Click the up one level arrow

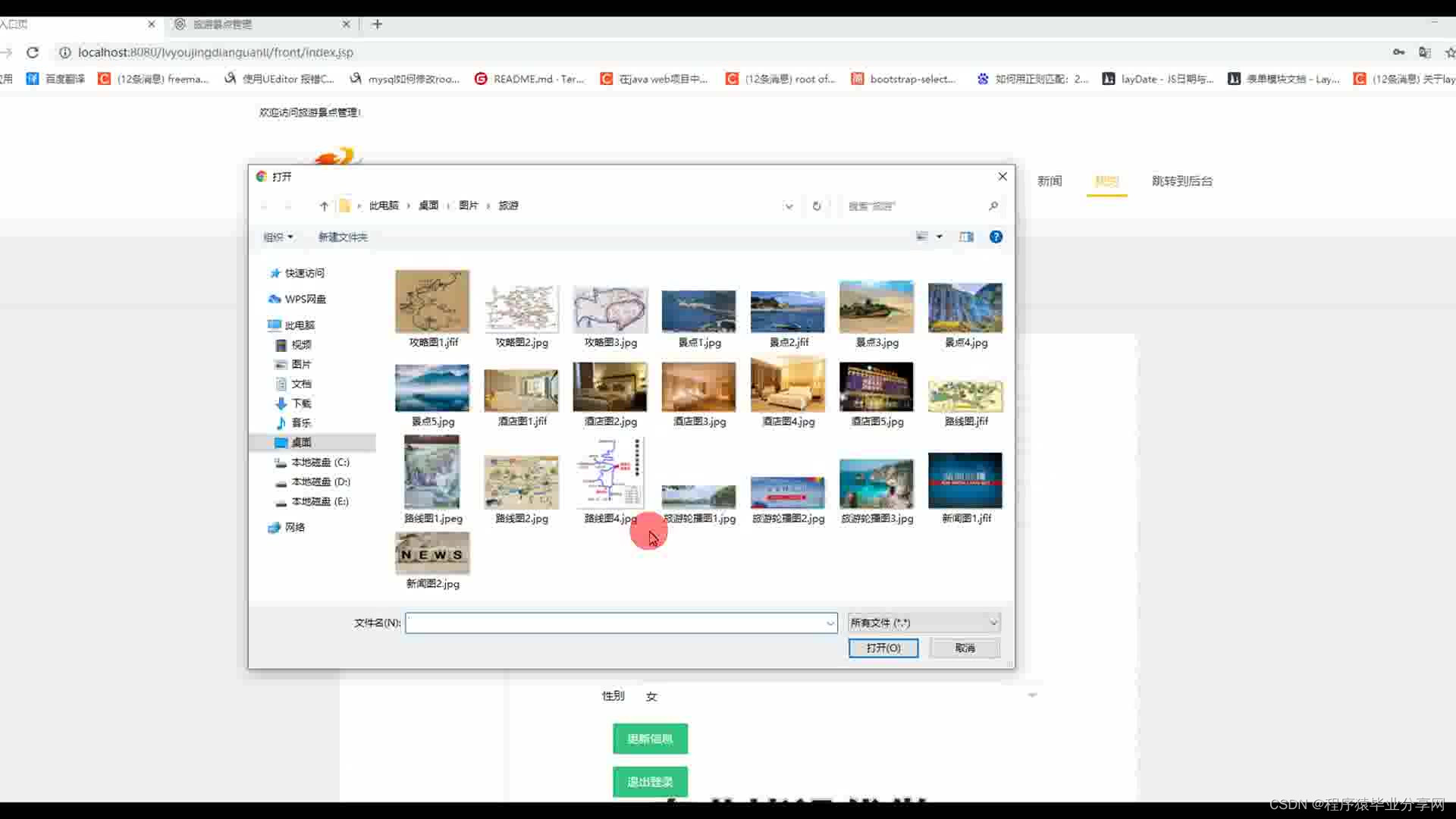tap(324, 206)
